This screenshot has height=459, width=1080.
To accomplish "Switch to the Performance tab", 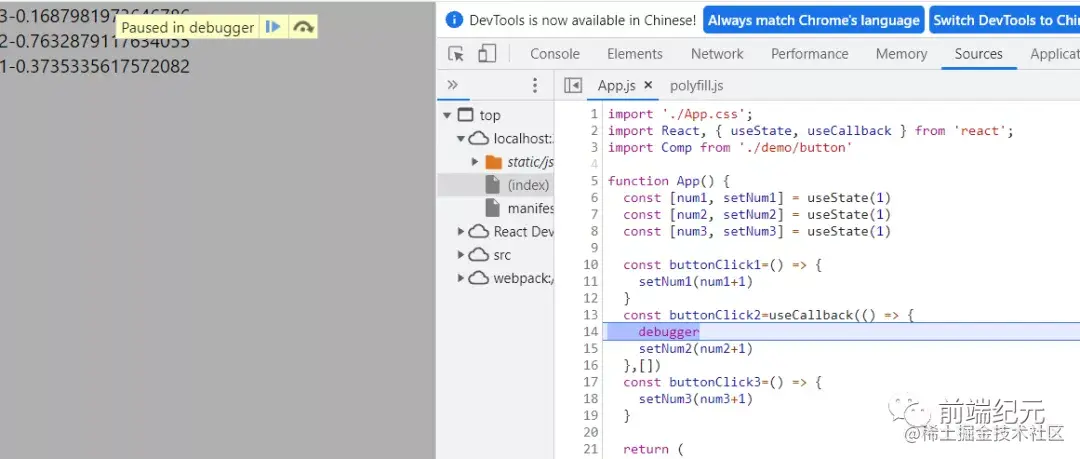I will tap(809, 54).
